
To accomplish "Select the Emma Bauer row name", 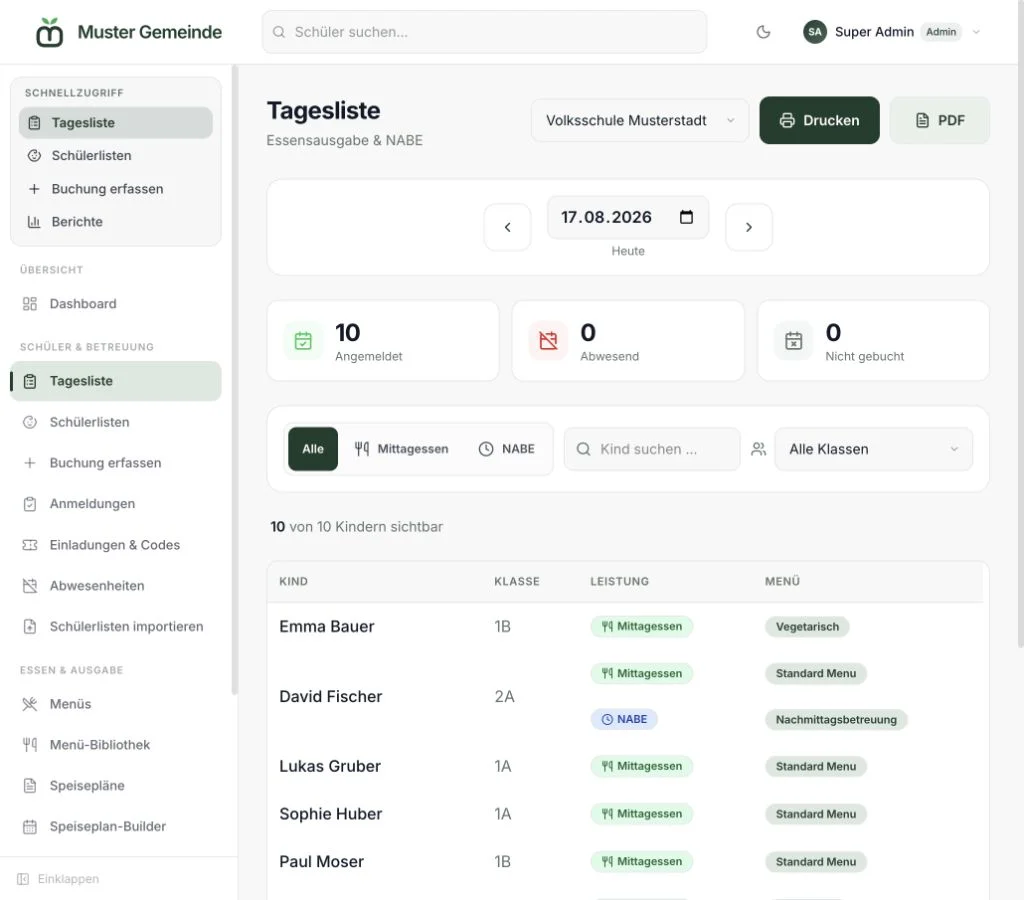I will click(x=327, y=626).
